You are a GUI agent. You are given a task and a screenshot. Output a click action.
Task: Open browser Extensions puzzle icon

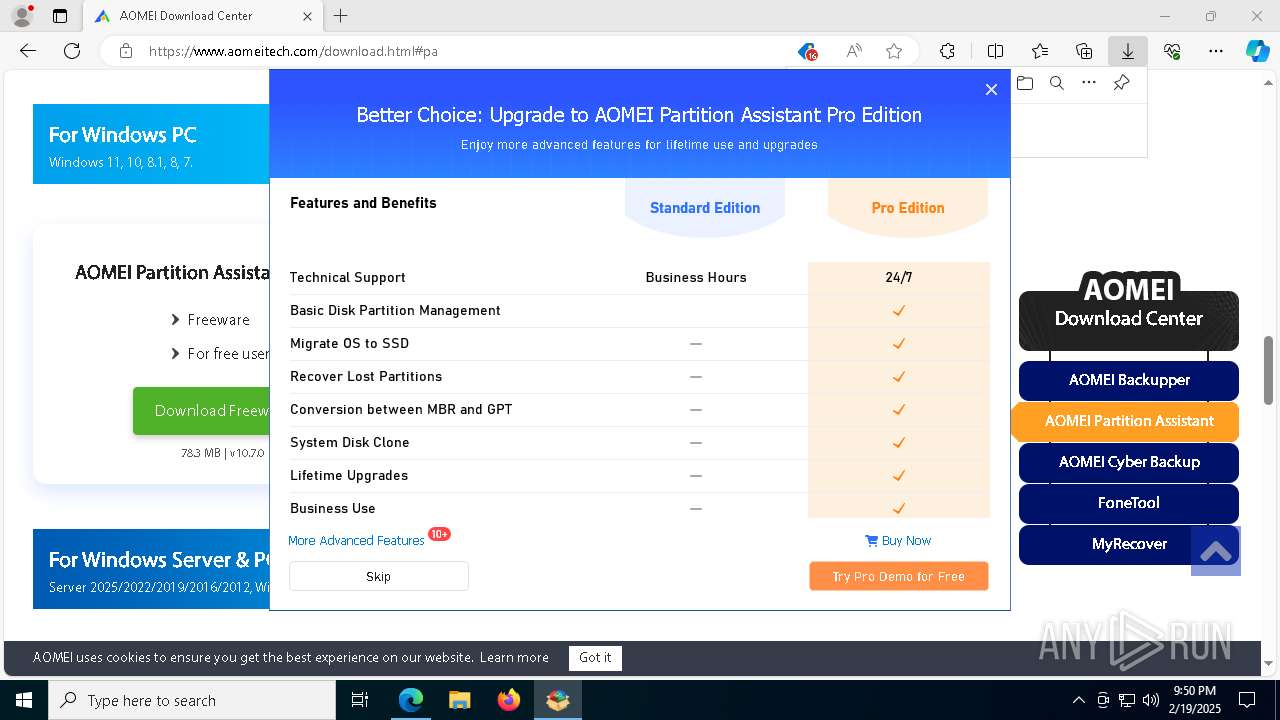tap(948, 51)
